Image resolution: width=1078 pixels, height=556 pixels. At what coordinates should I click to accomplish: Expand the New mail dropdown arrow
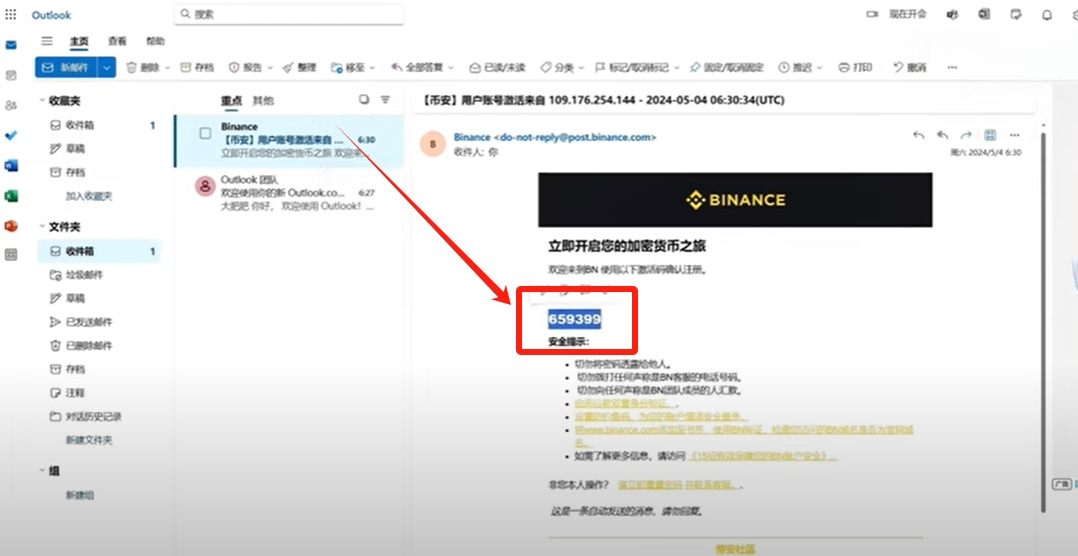pyautogui.click(x=106, y=67)
